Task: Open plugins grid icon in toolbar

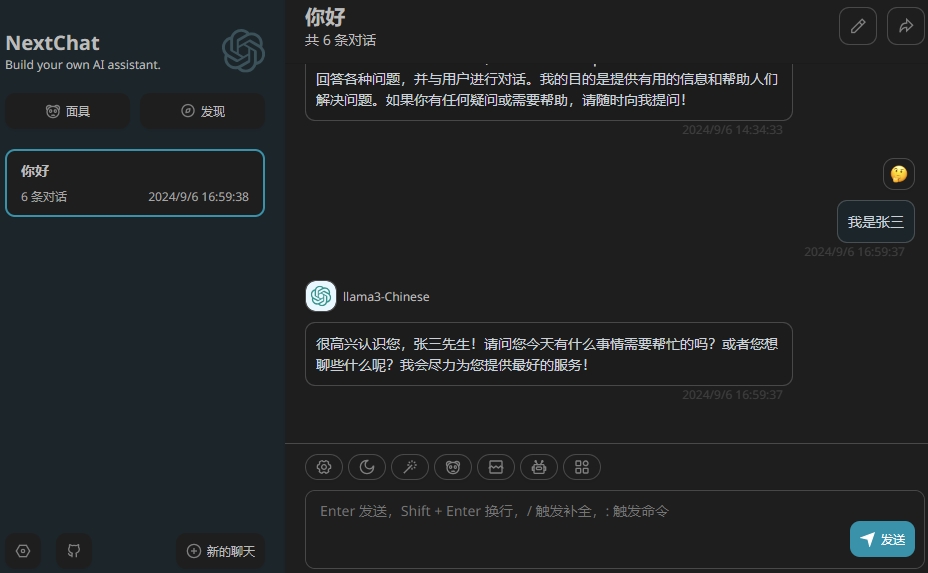Action: 582,466
